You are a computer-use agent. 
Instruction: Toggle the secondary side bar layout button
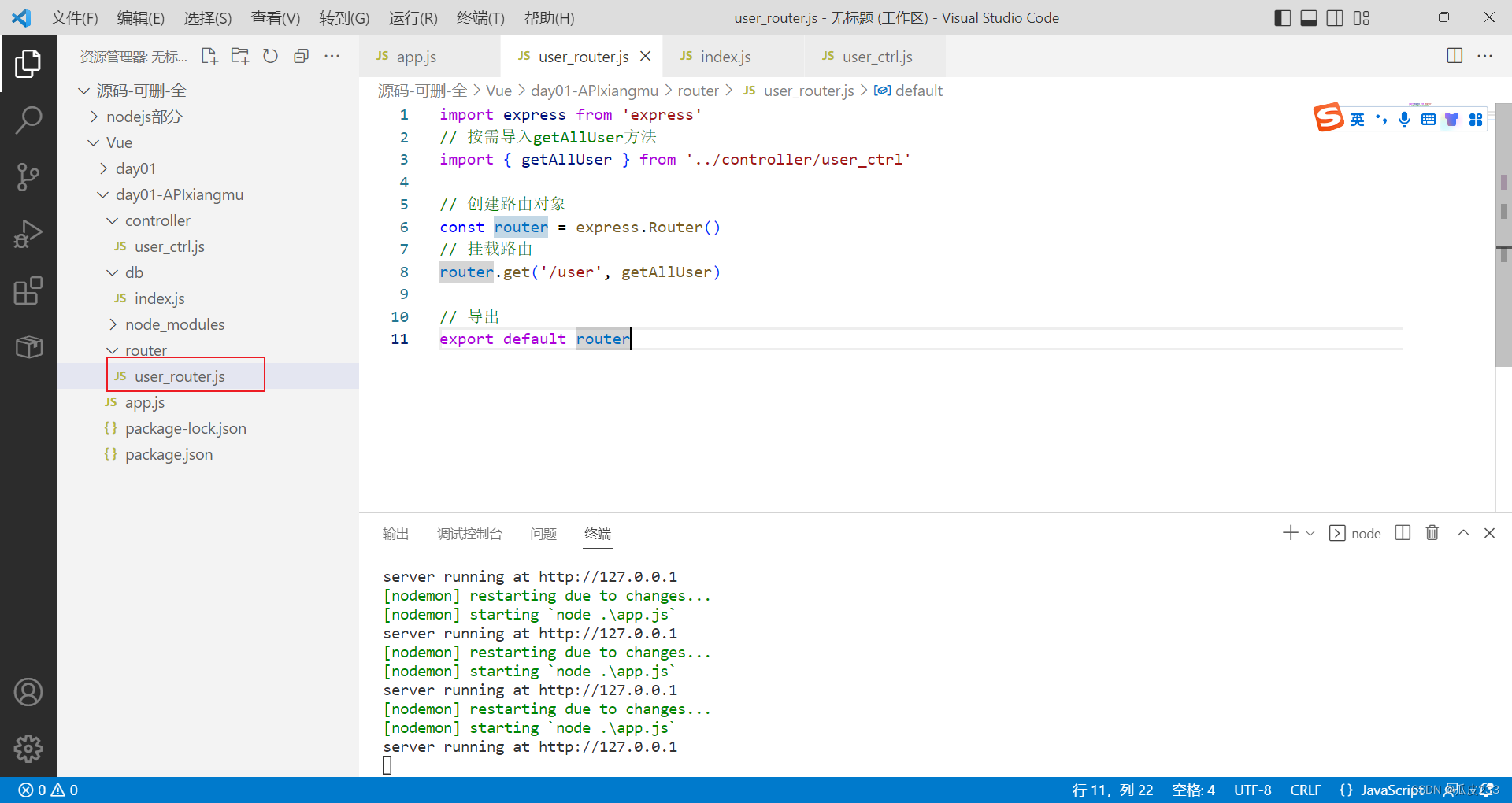(1335, 17)
